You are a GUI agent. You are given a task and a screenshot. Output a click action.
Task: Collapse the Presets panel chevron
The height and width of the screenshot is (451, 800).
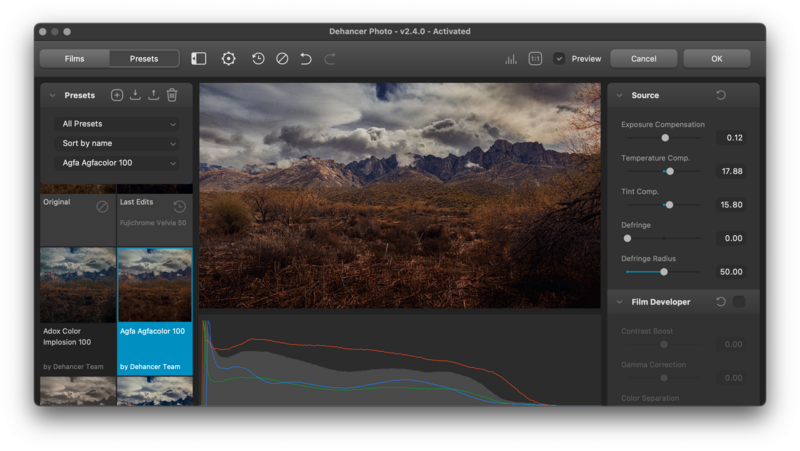click(x=52, y=95)
